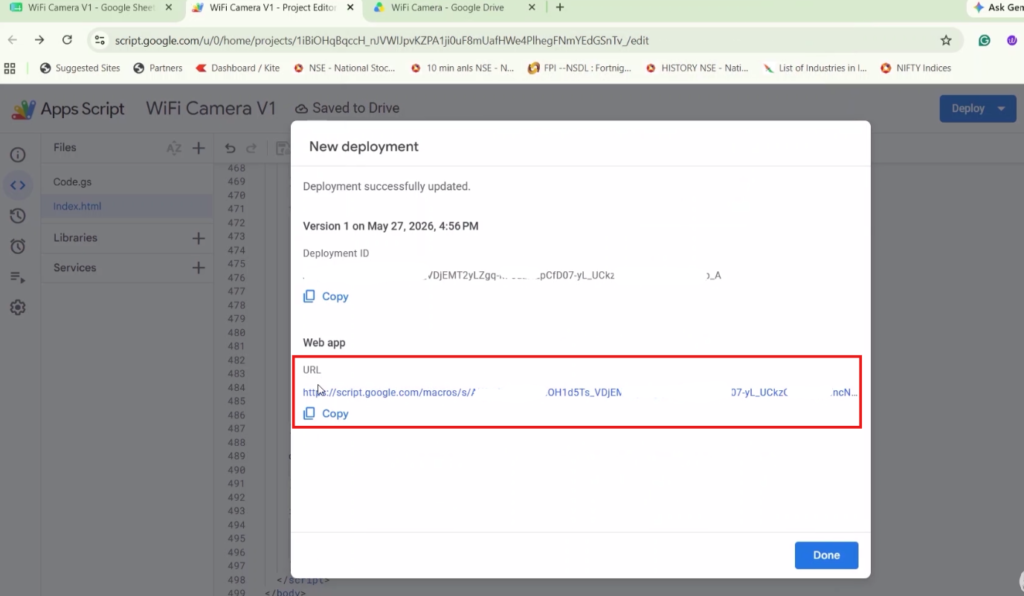Open Project History icon in sidebar

[x=18, y=215]
